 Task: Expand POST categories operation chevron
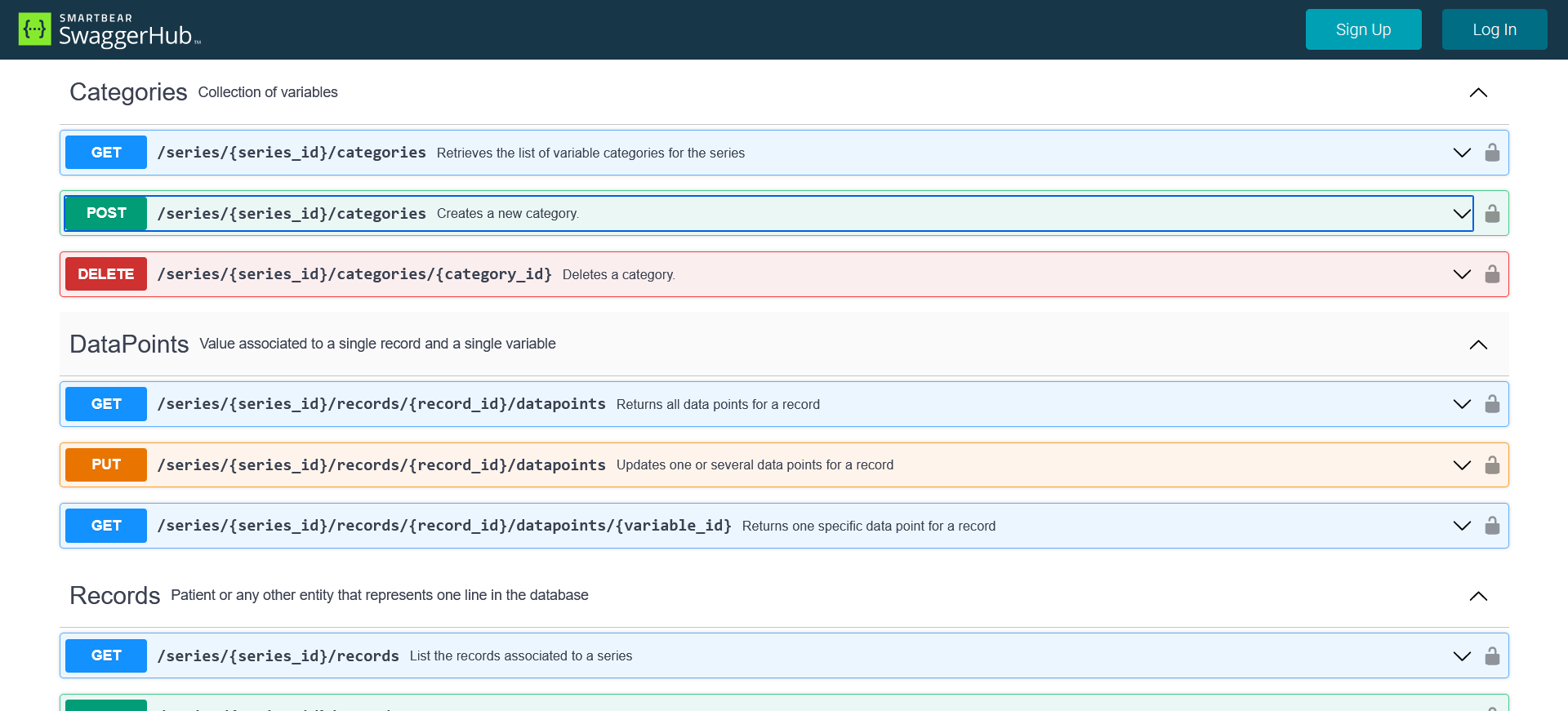(1462, 214)
